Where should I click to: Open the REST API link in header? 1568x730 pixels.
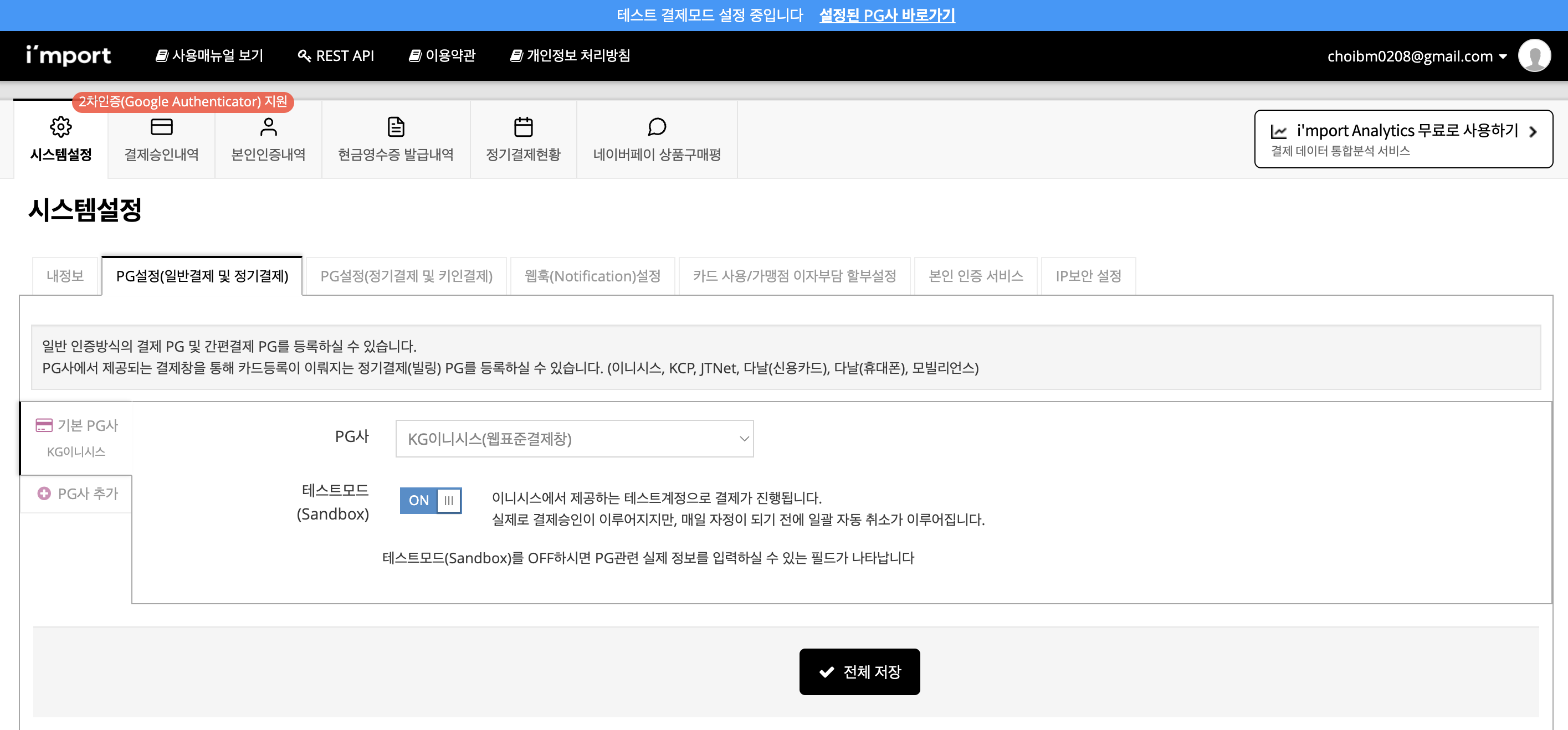click(336, 56)
